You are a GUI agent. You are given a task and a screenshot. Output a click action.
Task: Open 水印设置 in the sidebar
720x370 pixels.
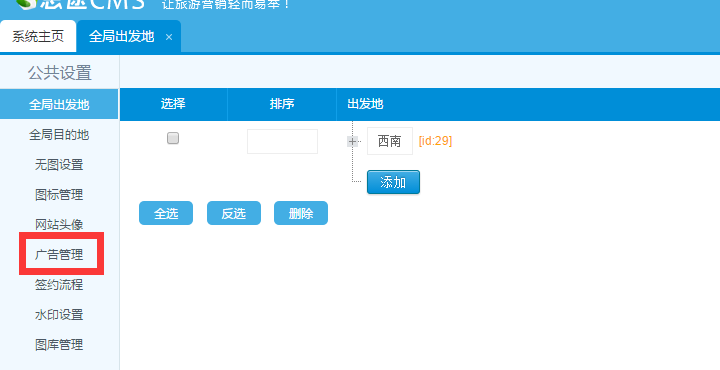pos(59,314)
